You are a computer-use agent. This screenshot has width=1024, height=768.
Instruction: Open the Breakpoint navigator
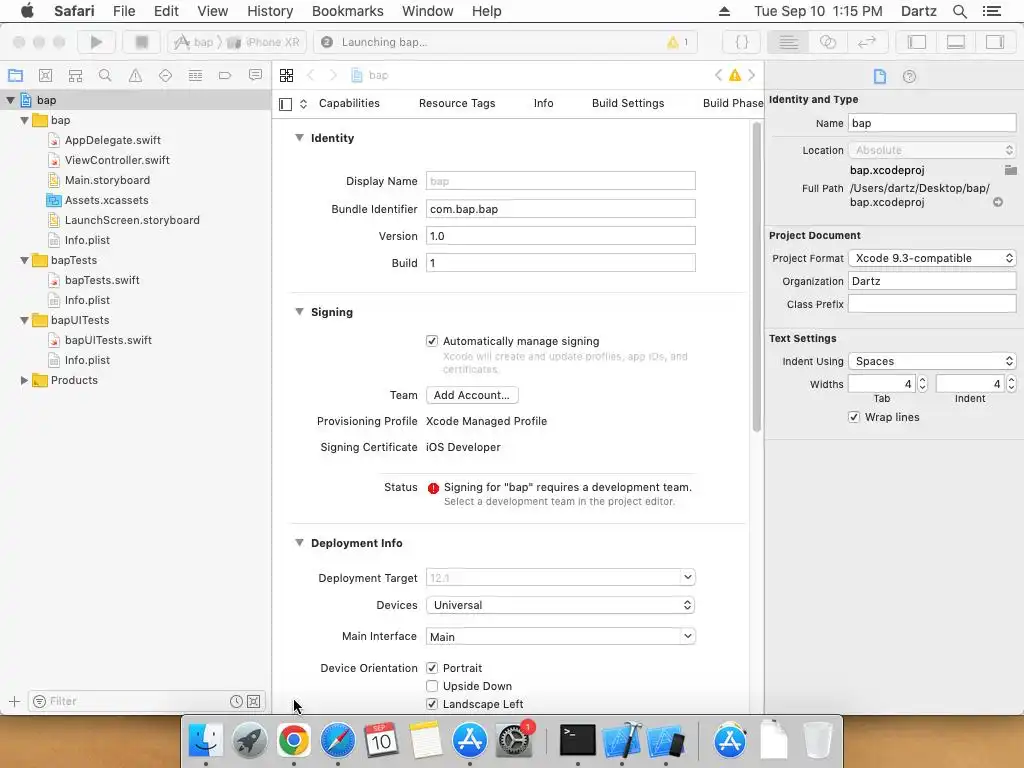225,75
